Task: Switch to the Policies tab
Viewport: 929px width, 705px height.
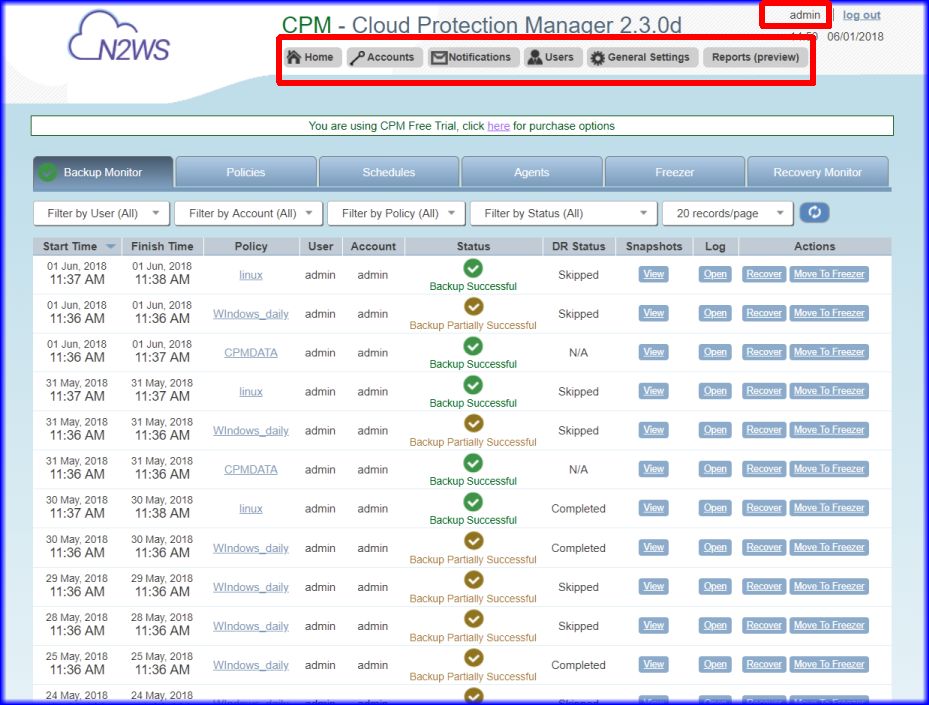Action: tap(245, 172)
